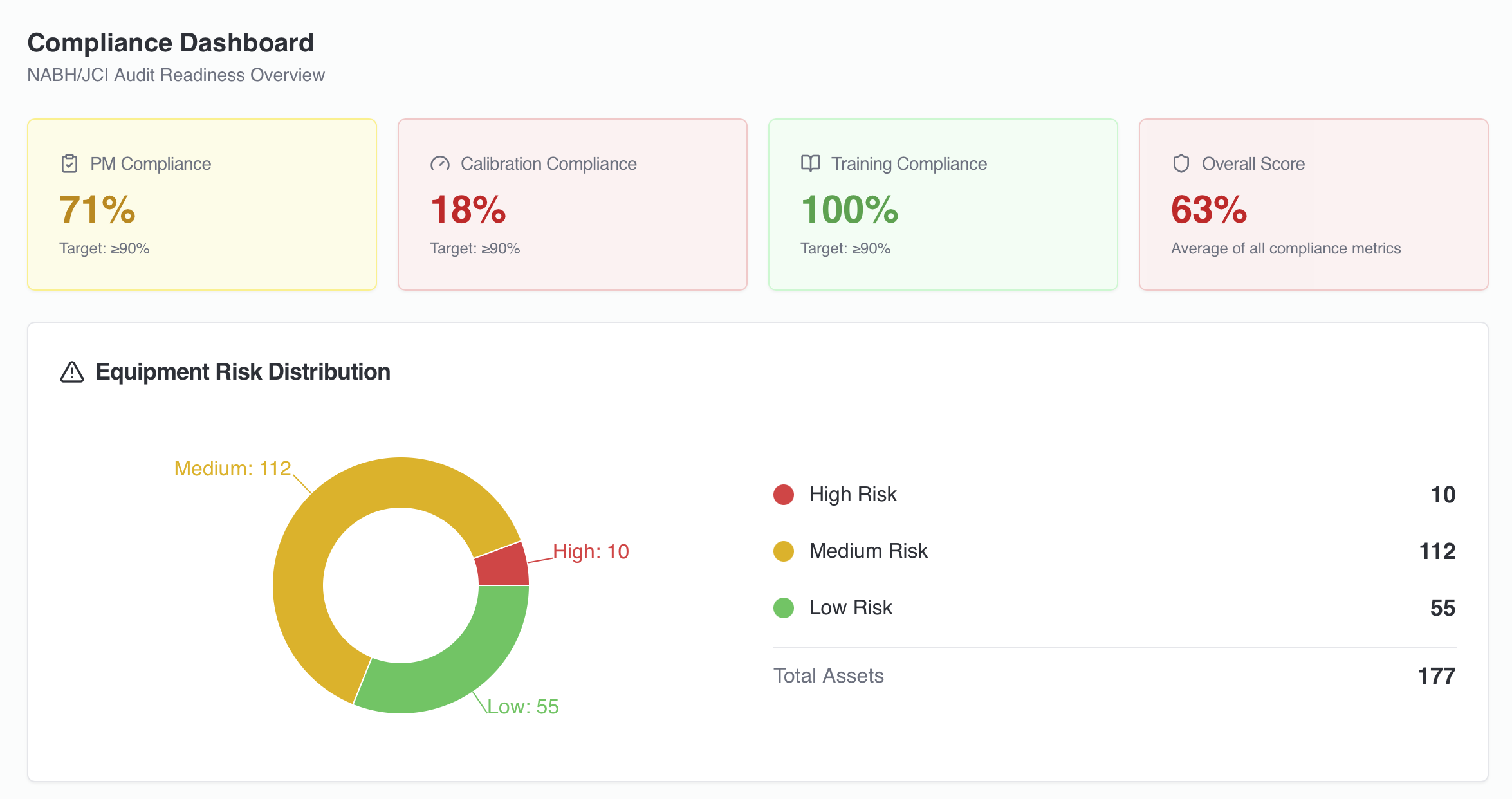This screenshot has width=1512, height=799.
Task: Click the red High Risk legend dot
Action: point(782,494)
